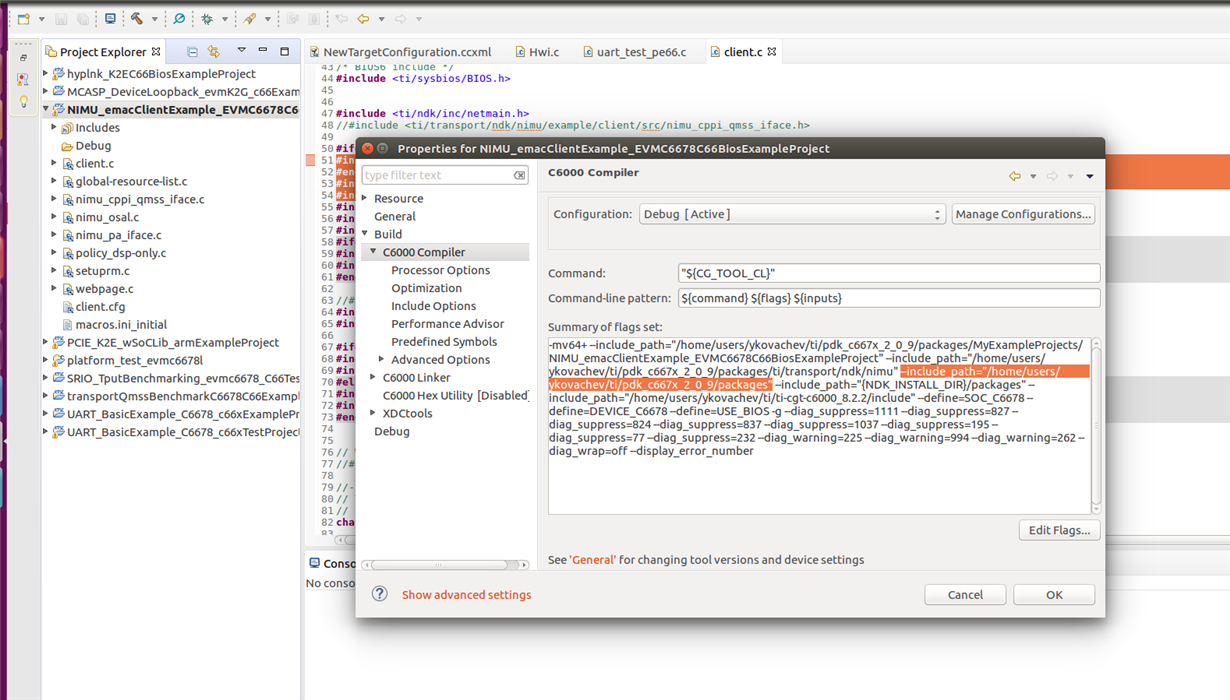The width and height of the screenshot is (1230, 700).
Task: Click the hammer Build toolbar icon
Action: pos(137,19)
